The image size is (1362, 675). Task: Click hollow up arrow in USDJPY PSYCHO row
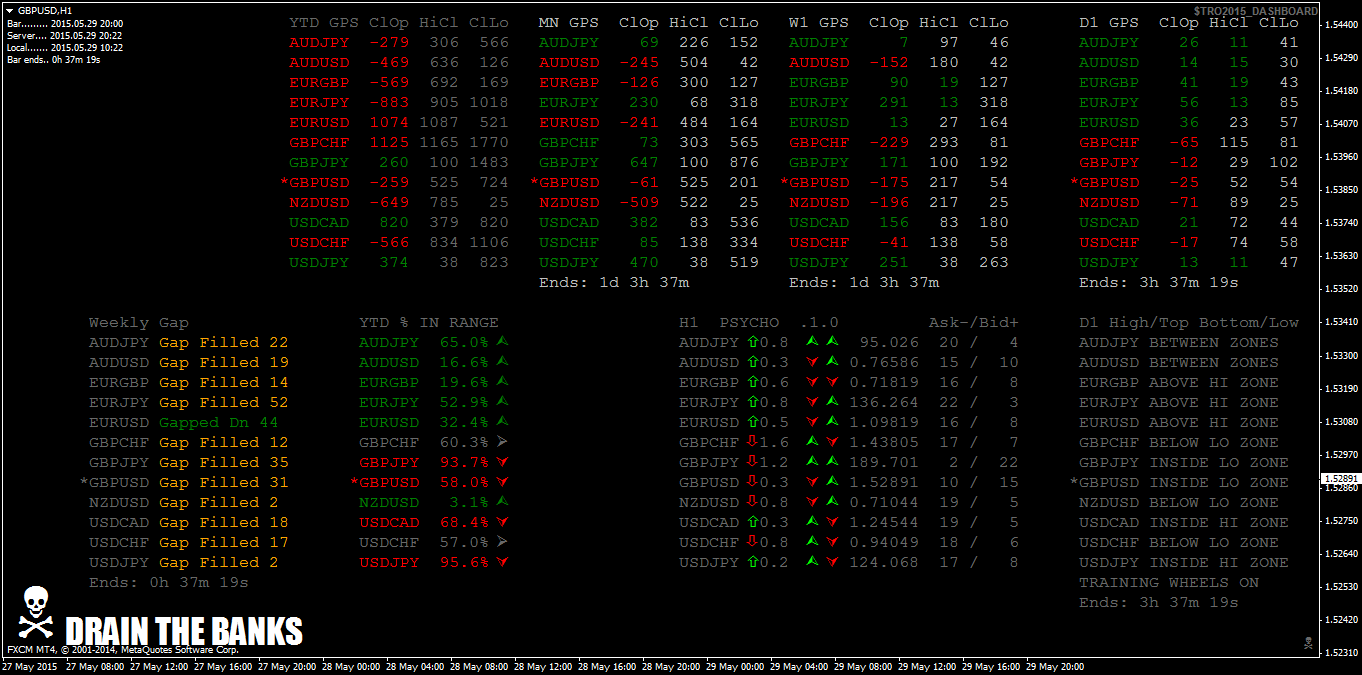752,562
